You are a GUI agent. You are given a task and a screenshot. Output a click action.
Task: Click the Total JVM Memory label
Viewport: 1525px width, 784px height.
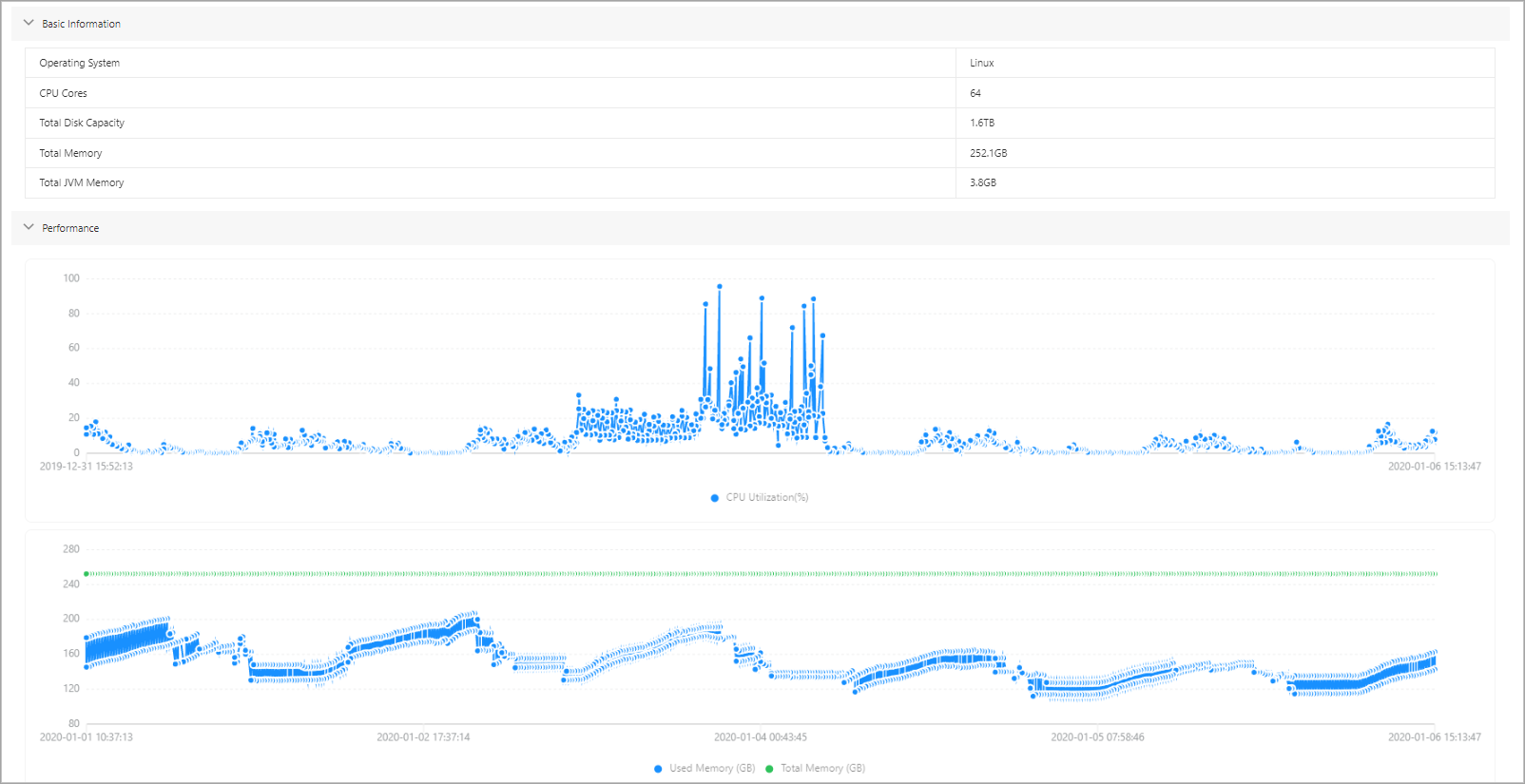[82, 182]
